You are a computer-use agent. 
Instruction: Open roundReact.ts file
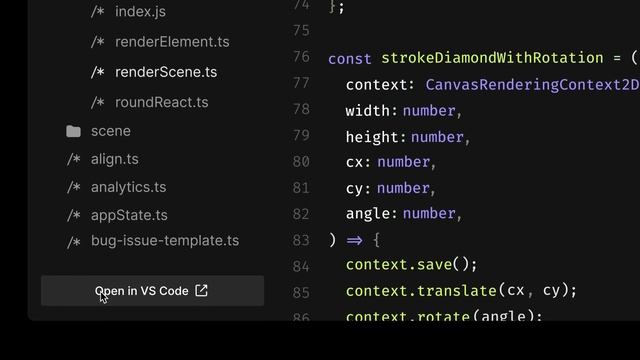click(x=161, y=102)
